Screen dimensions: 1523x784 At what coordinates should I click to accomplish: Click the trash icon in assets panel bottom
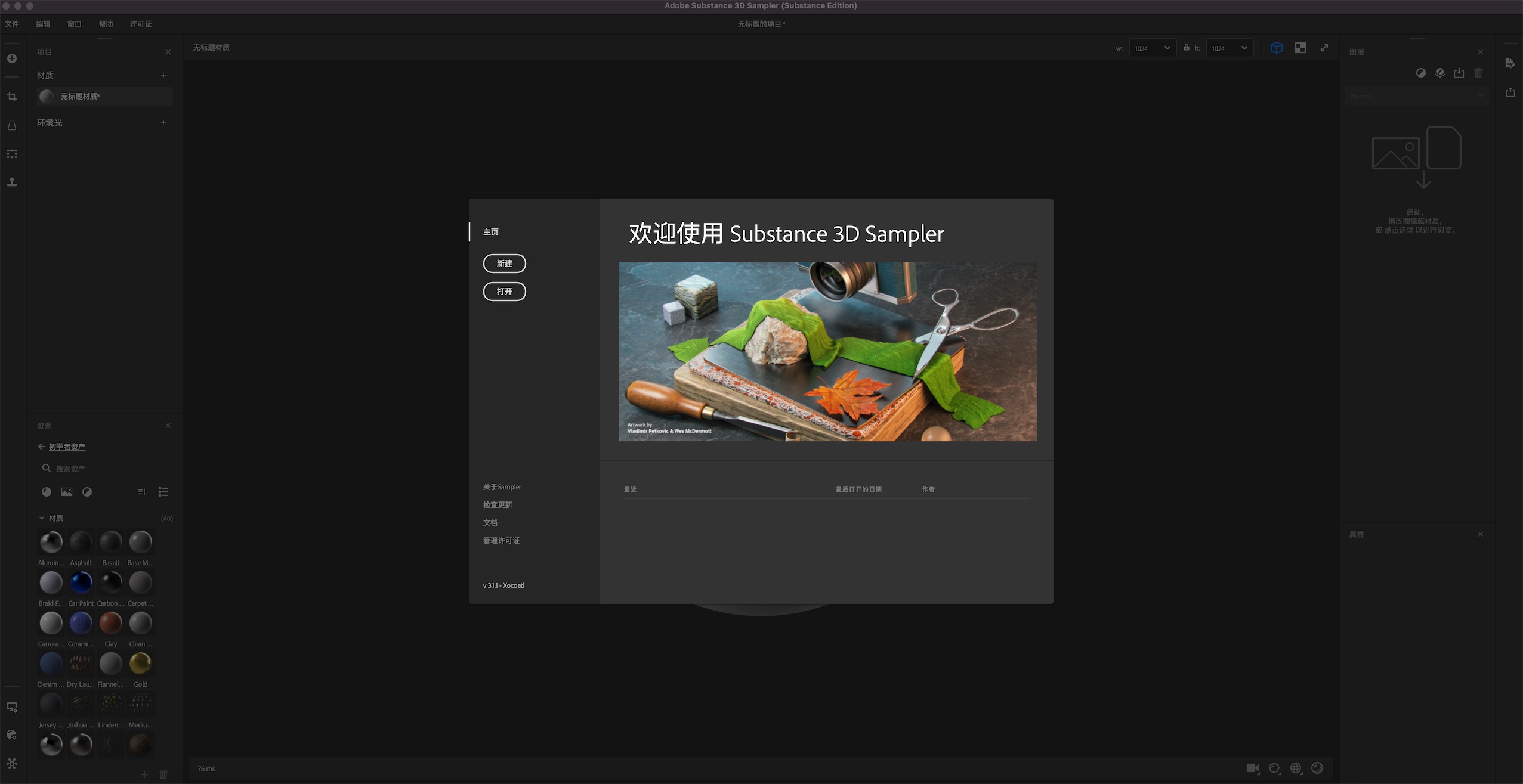[163, 774]
